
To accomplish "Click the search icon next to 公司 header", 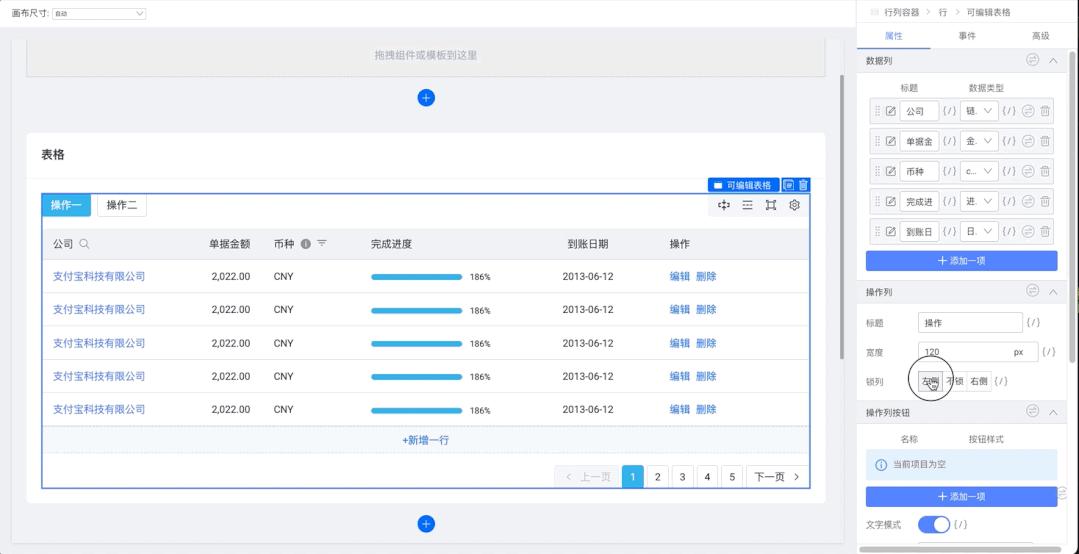I will coord(84,244).
